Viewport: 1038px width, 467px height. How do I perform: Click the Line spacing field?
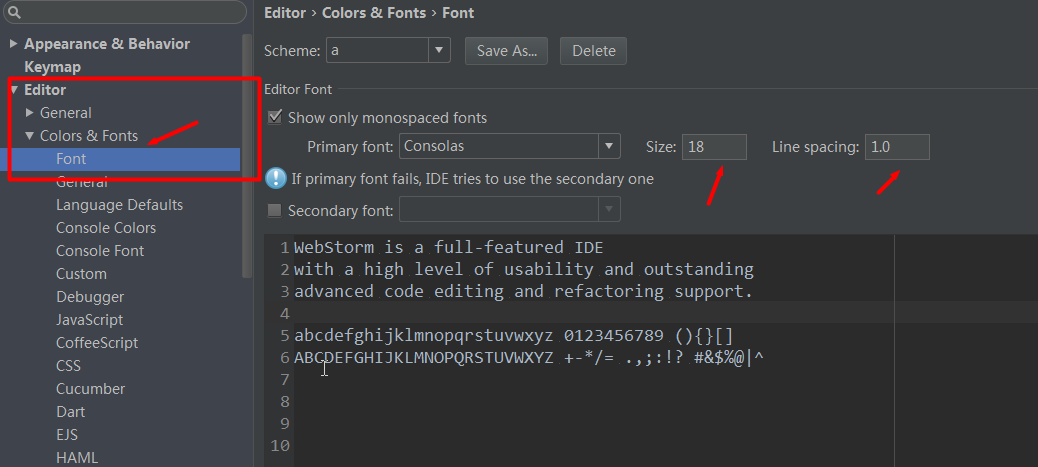coord(897,146)
